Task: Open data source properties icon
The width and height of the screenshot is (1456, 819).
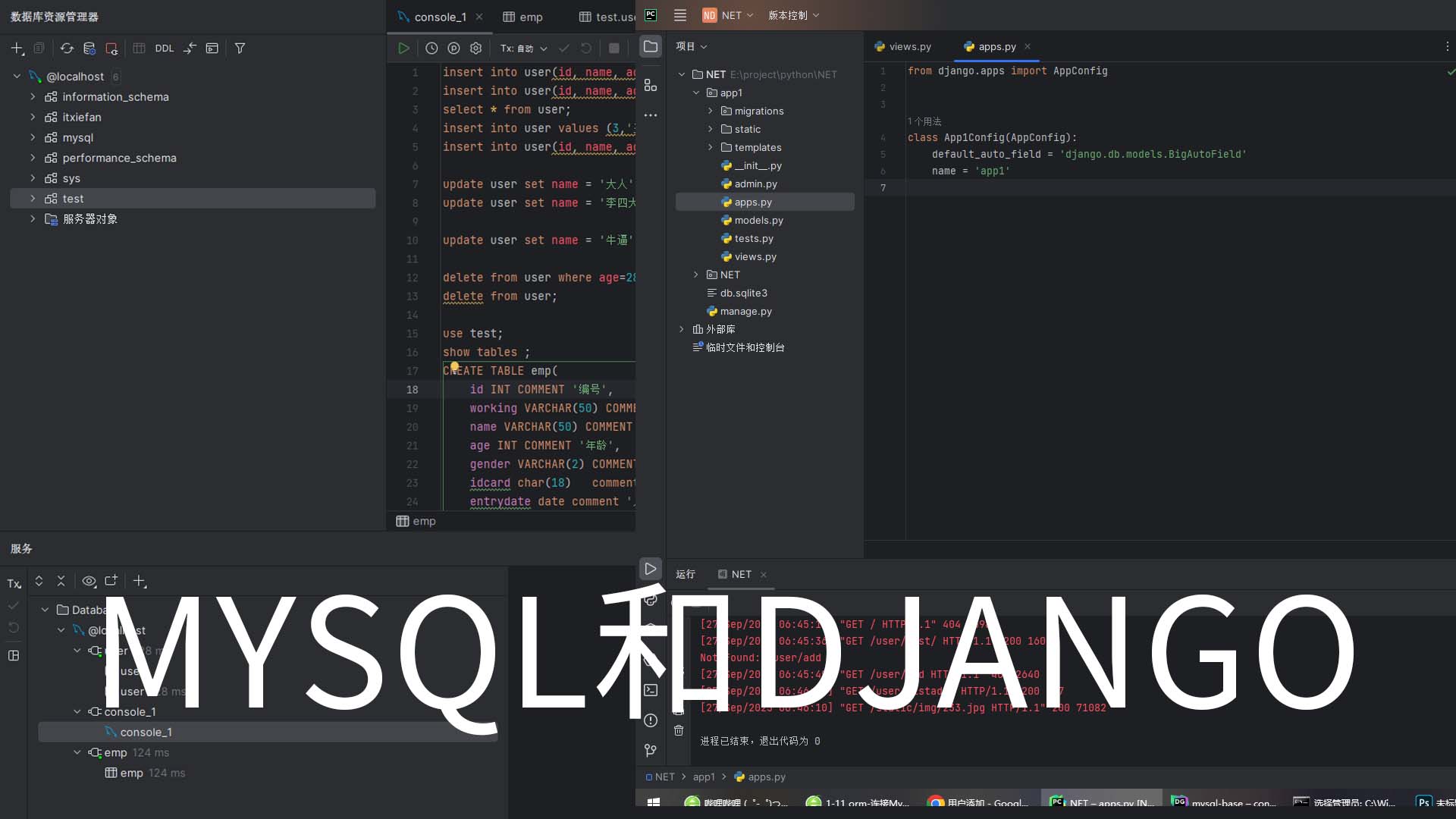Action: pyautogui.click(x=89, y=49)
